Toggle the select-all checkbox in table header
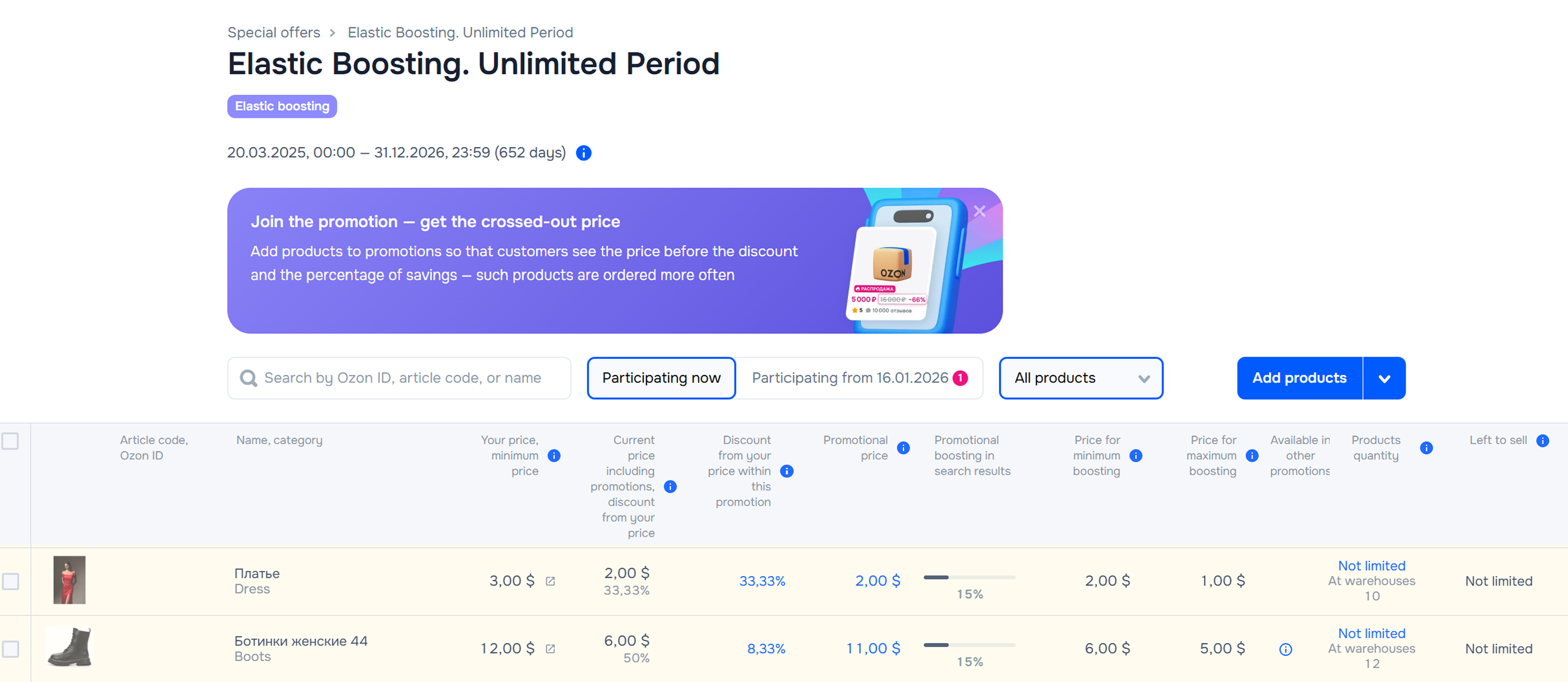This screenshot has width=1568, height=682. click(10, 441)
